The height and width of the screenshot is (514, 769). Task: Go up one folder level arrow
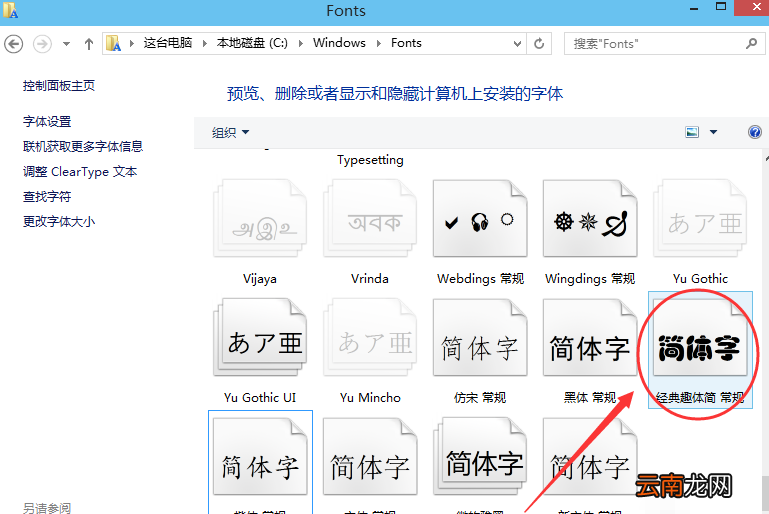point(89,44)
